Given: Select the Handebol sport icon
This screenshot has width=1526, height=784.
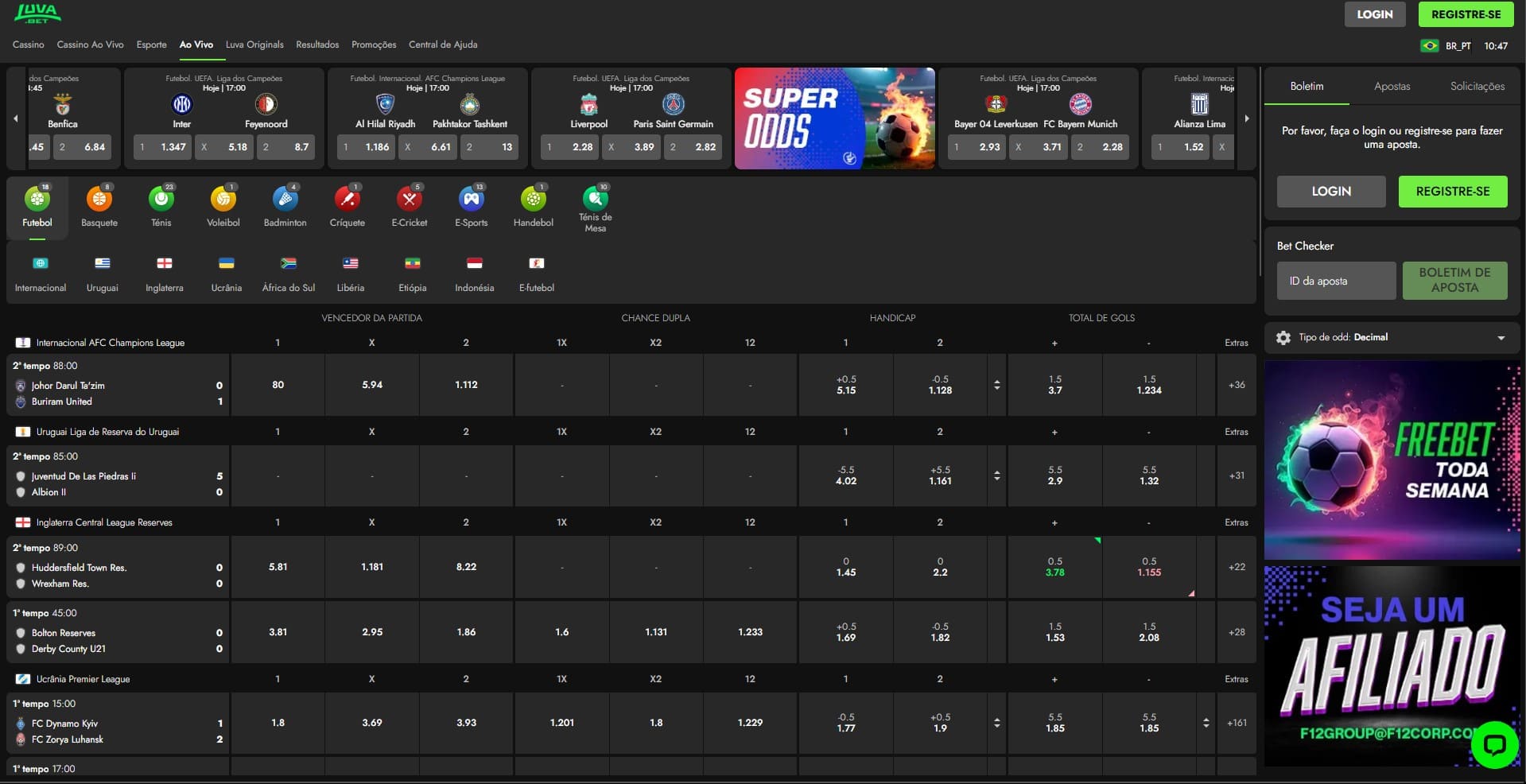Looking at the screenshot, I should click(534, 199).
